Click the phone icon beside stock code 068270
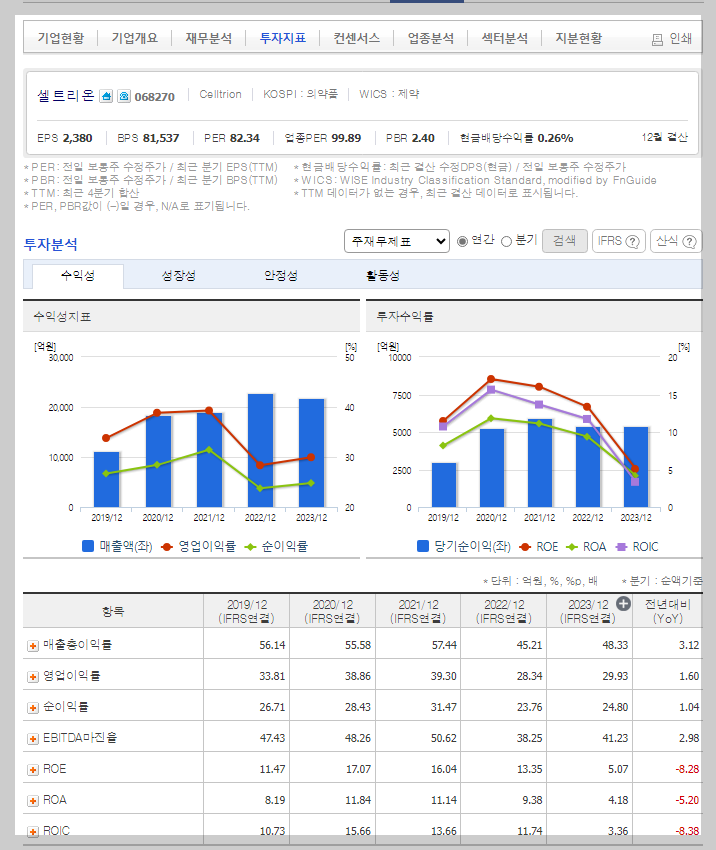The width and height of the screenshot is (716, 850). click(124, 96)
